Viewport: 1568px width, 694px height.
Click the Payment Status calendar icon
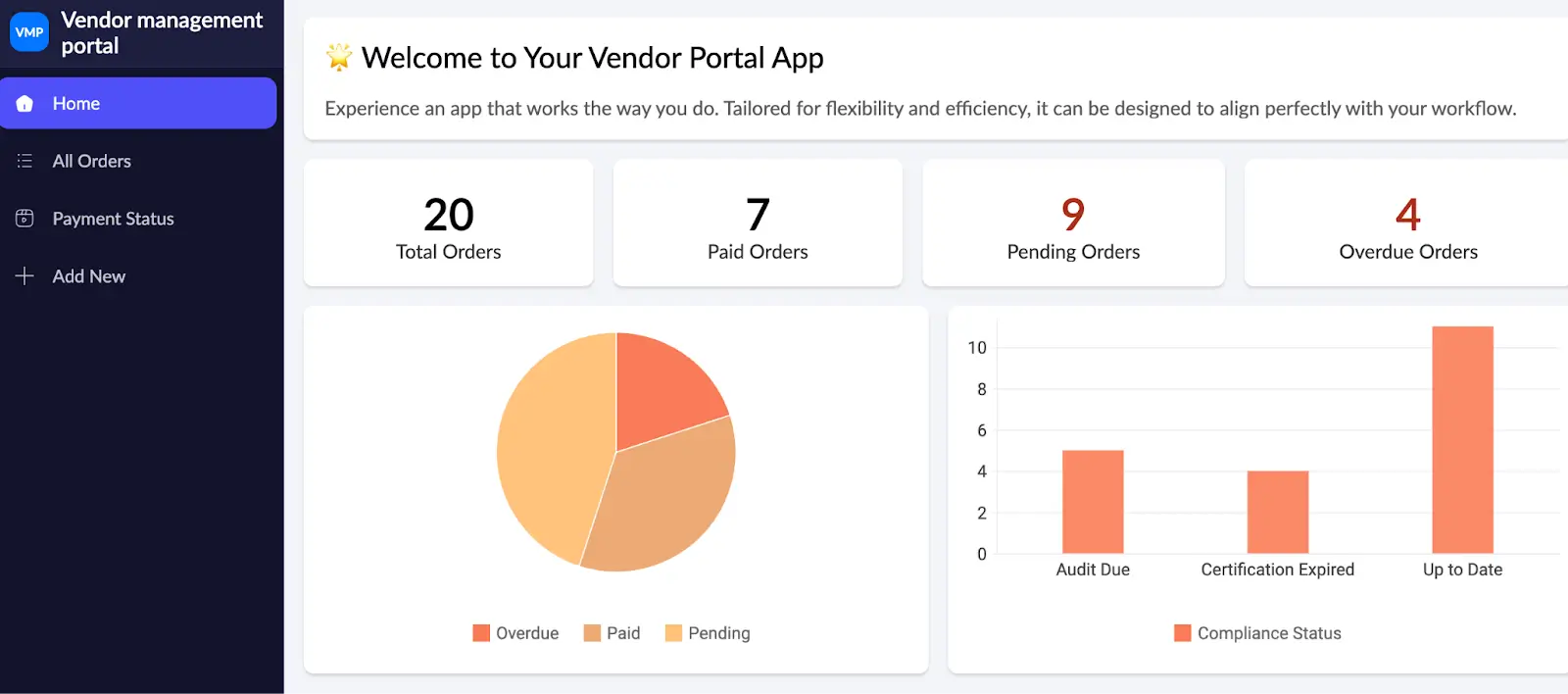click(x=24, y=219)
